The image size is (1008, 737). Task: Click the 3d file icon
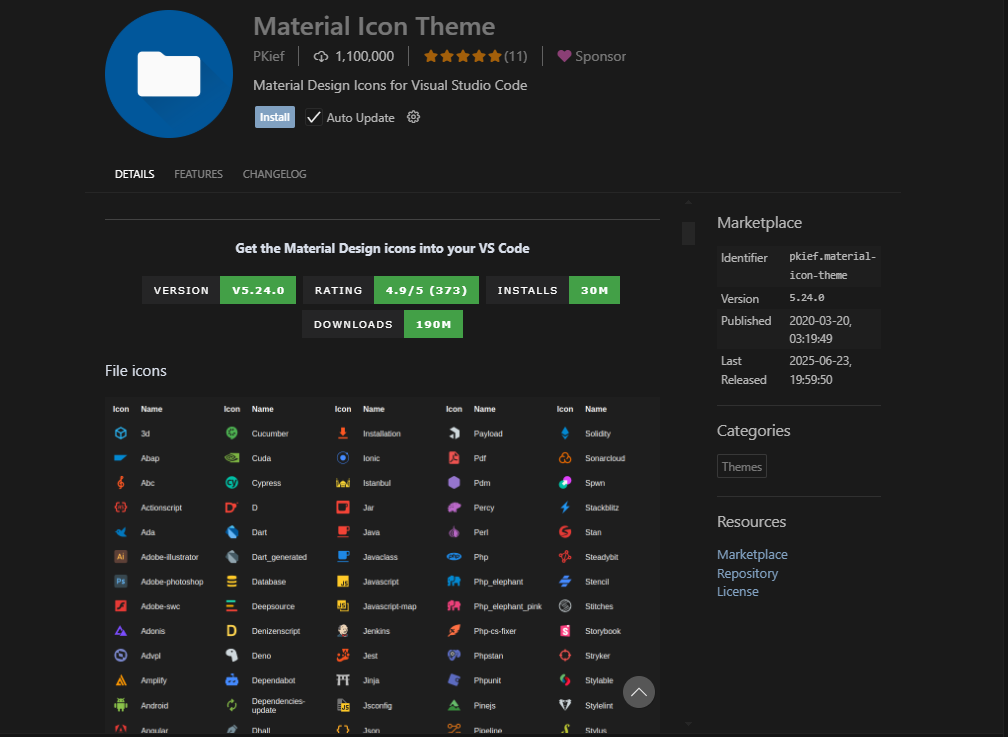[121, 433]
